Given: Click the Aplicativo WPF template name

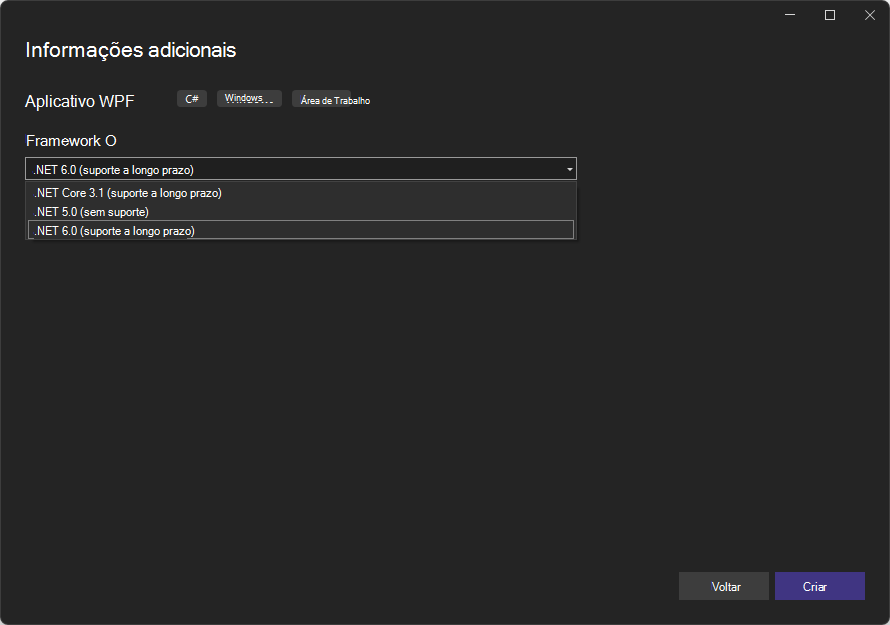Looking at the screenshot, I should [80, 101].
